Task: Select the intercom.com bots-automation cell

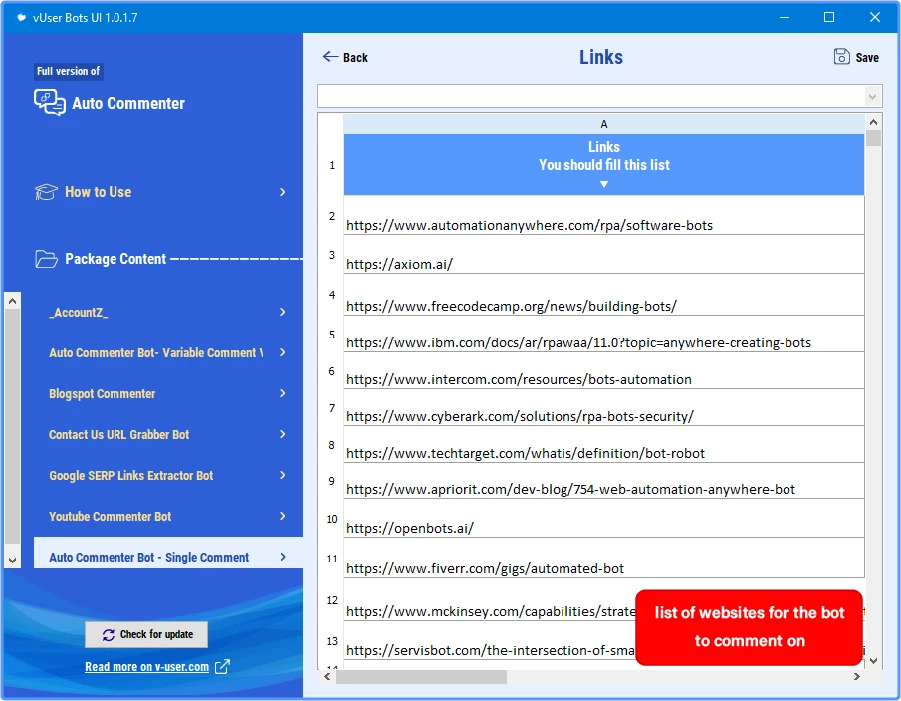Action: (x=603, y=371)
